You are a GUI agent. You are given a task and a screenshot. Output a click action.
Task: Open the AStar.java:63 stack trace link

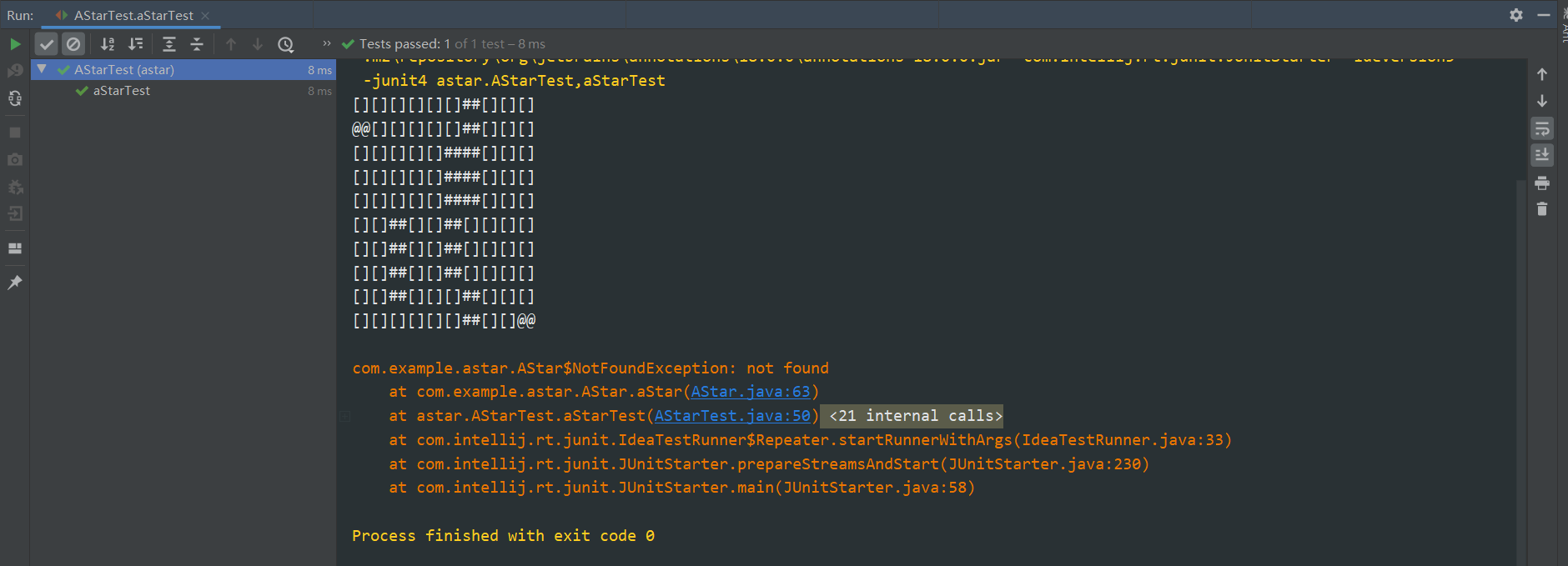[750, 392]
